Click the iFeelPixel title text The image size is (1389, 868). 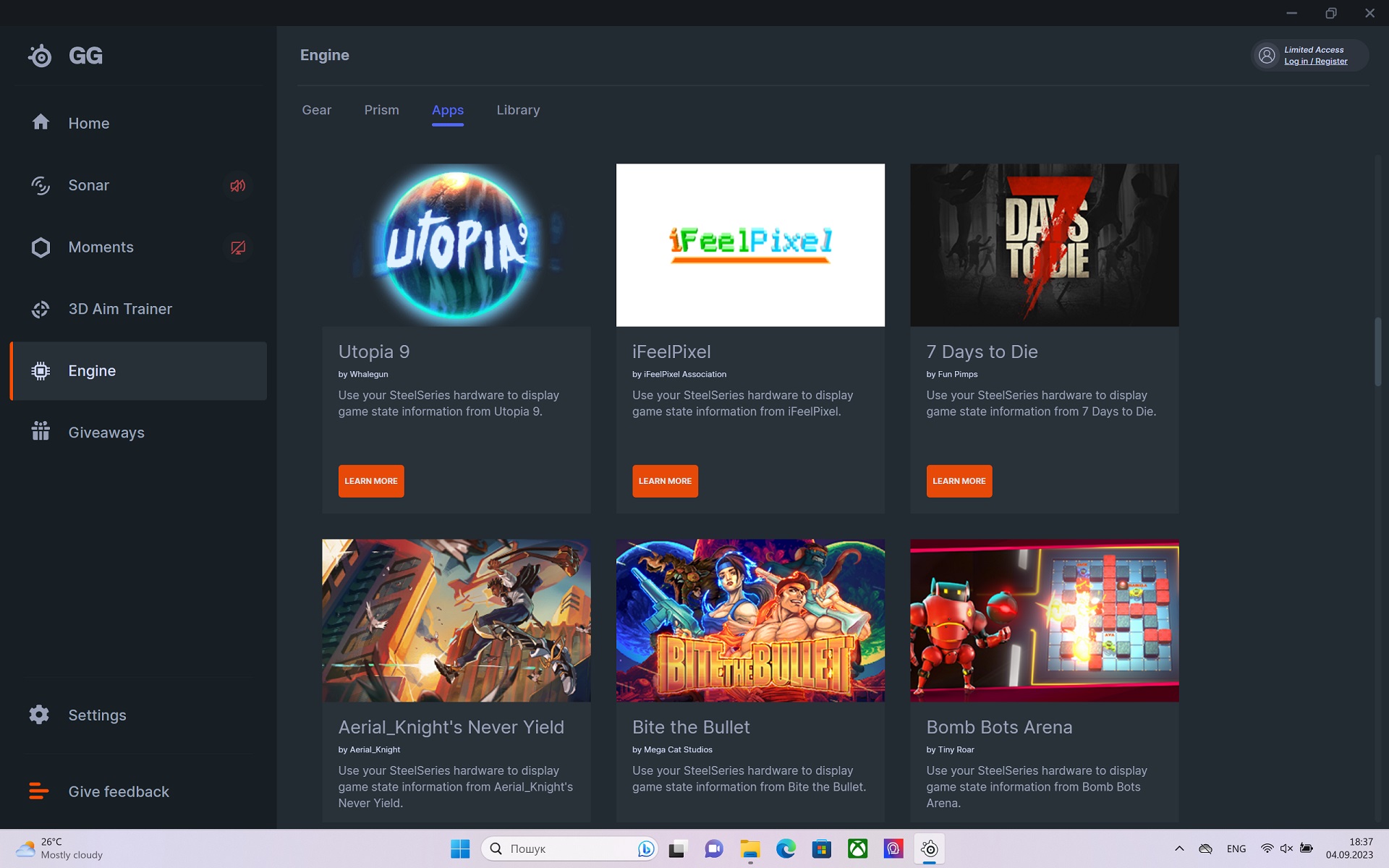click(671, 352)
